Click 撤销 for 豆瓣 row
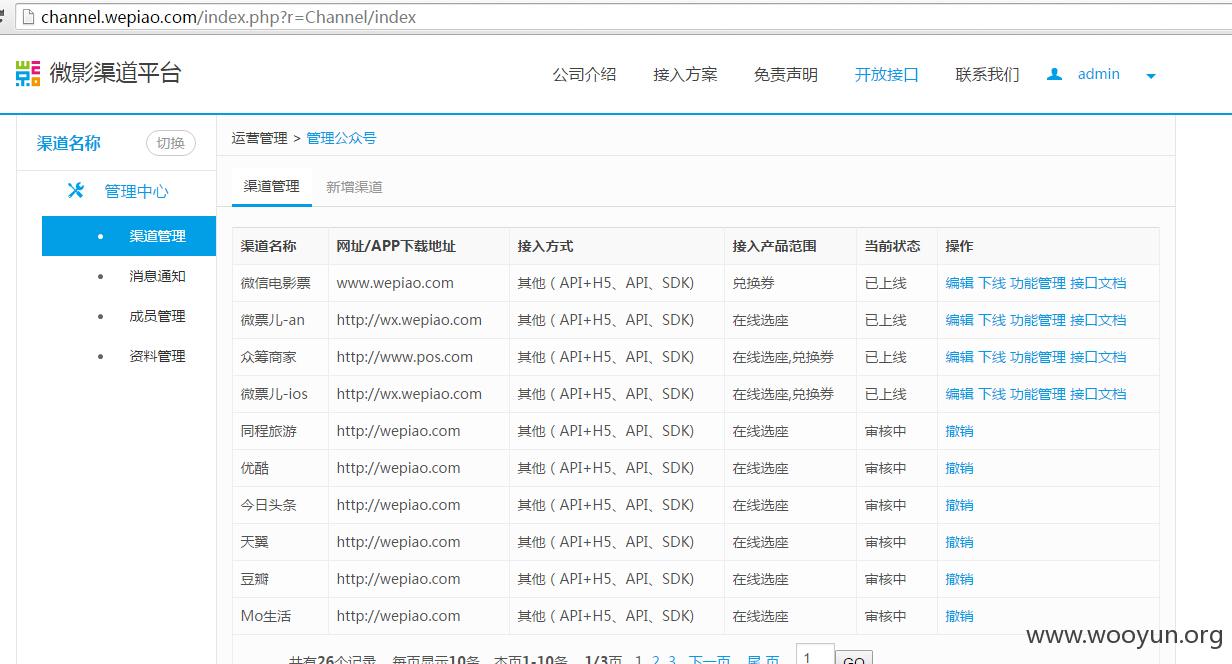 pyautogui.click(x=960, y=579)
